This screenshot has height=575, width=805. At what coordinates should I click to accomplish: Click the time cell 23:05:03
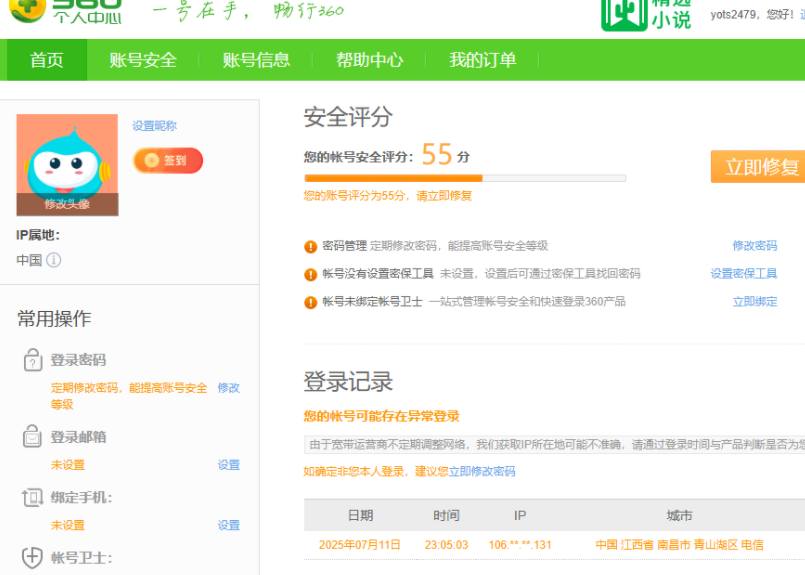[x=446, y=545]
